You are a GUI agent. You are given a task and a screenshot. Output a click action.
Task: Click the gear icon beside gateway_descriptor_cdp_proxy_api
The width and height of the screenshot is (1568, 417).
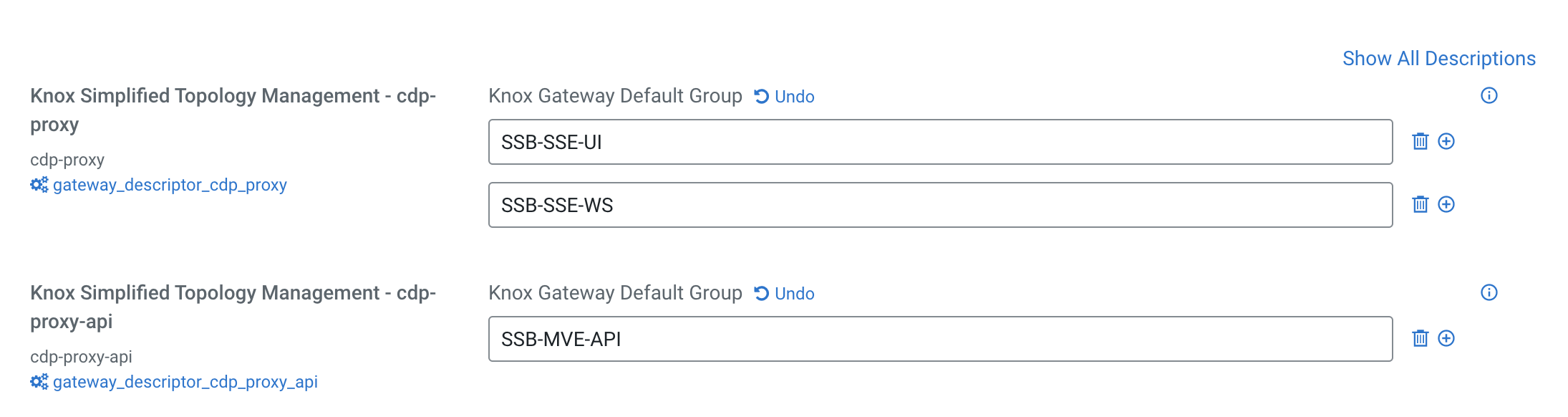click(39, 382)
